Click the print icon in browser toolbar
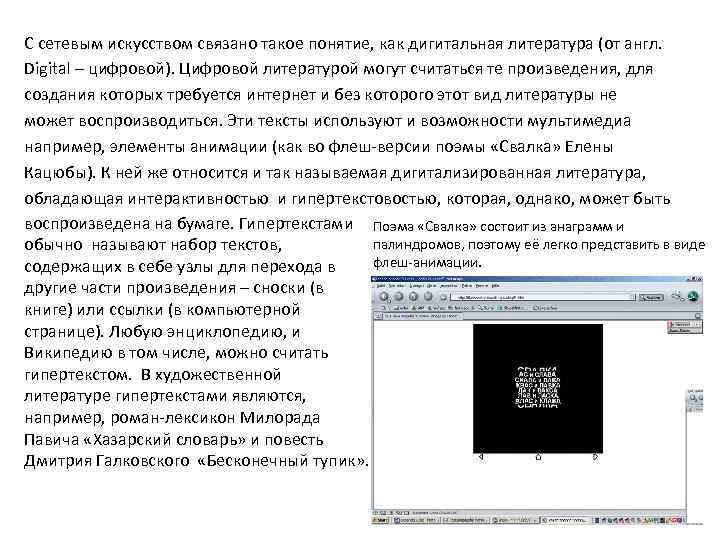Image resolution: width=720 pixels, height=540 pixels. [678, 297]
